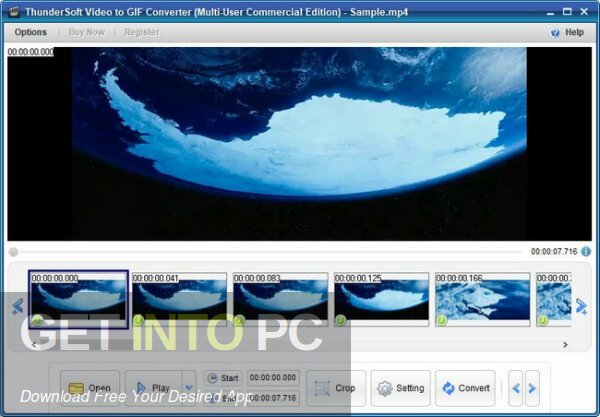Click the 00:00:07.716 duration text beside the seek bar
Viewport: 600px width, 417px height.
tap(554, 252)
